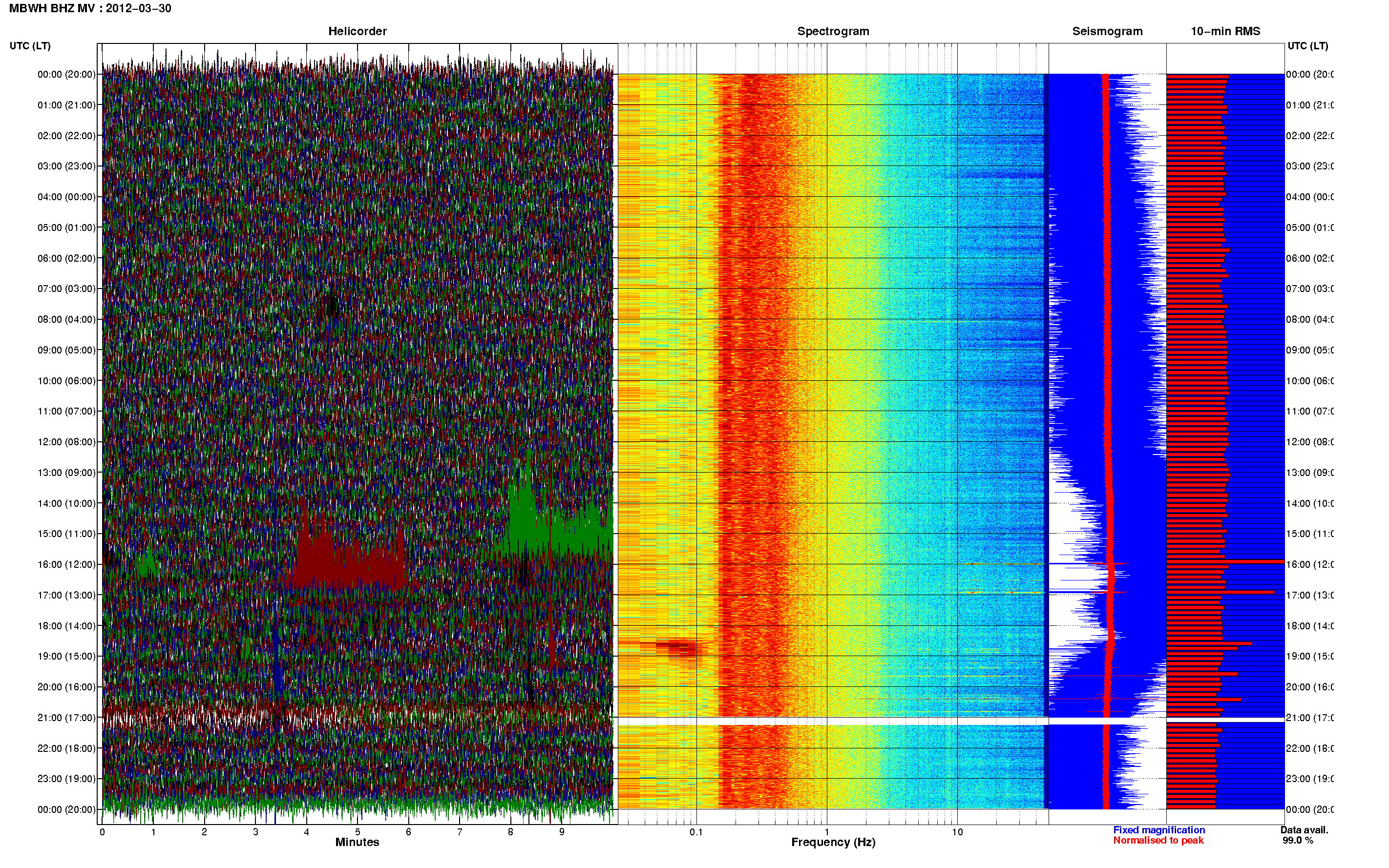Click left time label '13:00 (09:00)'
This screenshot has width=1389, height=868.
[x=66, y=473]
